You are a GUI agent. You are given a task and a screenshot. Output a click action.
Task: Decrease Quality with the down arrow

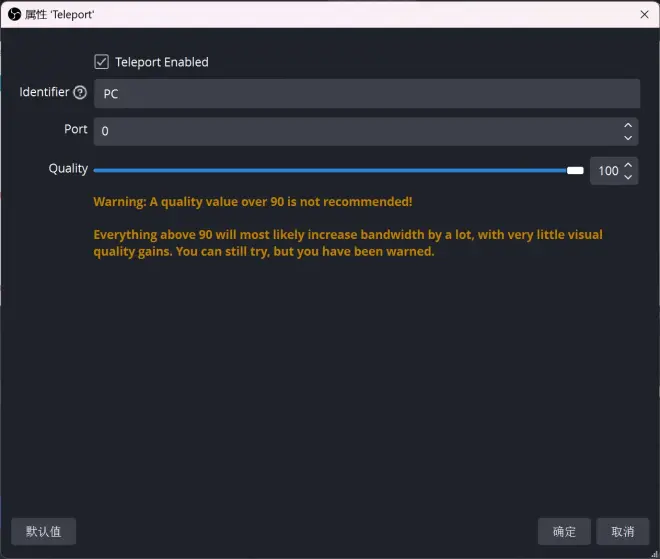628,177
